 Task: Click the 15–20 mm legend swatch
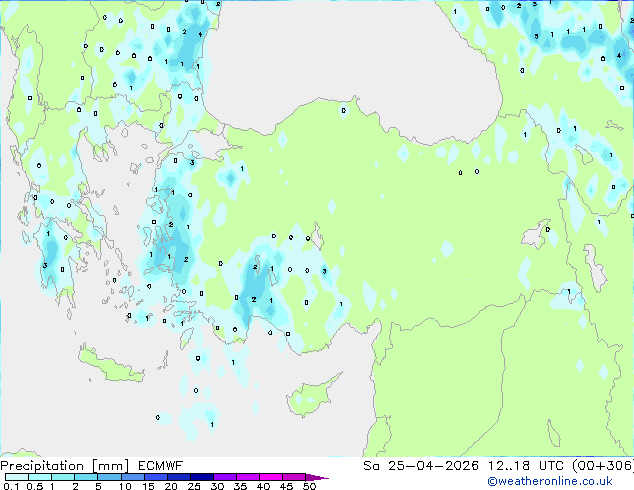click(155, 477)
